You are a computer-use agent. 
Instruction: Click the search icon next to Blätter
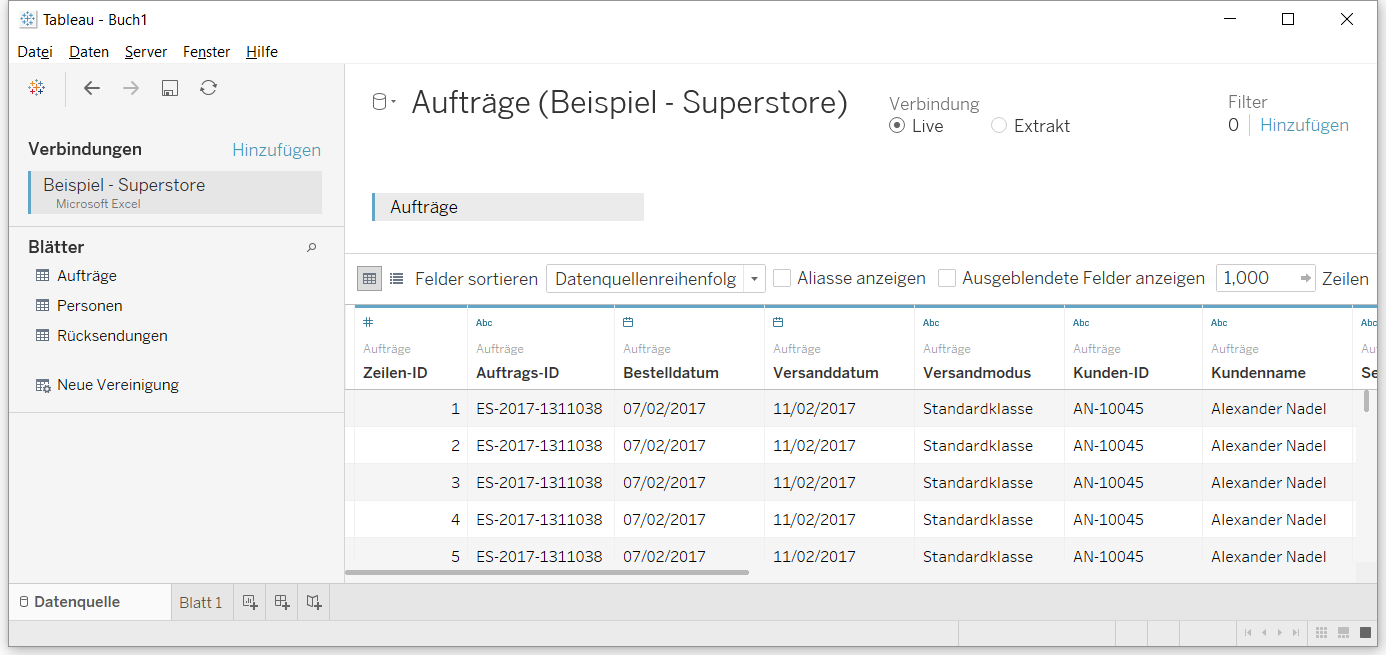312,247
